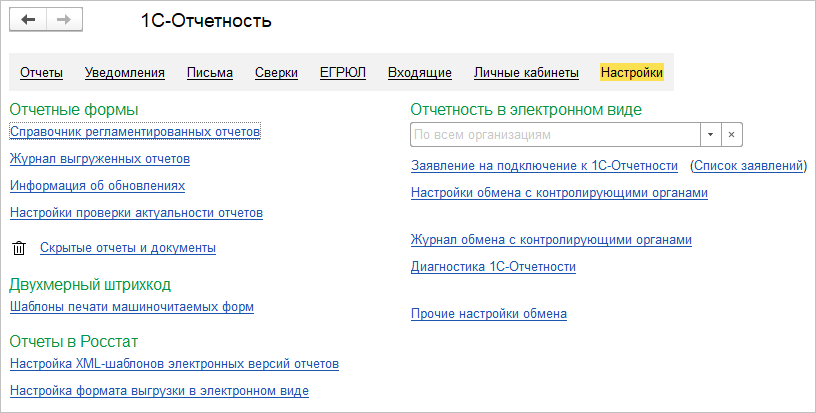Select the highlighted Настройки tab
The image size is (816, 413).
click(632, 72)
